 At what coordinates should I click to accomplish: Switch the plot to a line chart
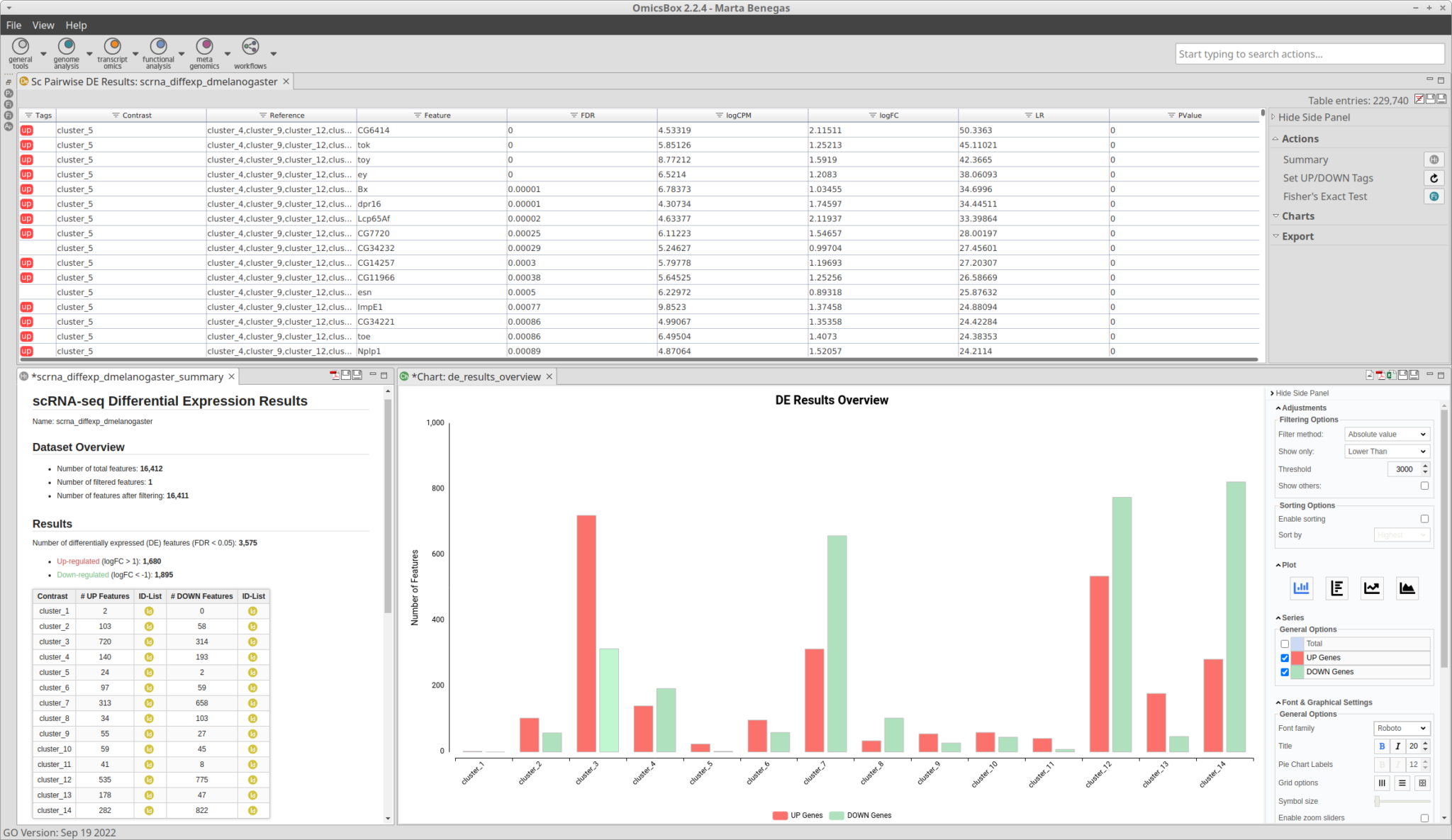pos(1371,588)
